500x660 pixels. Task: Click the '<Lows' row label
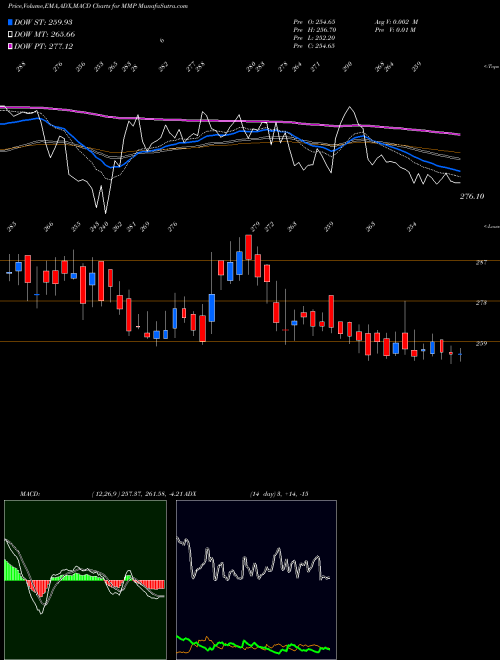tap(492, 226)
